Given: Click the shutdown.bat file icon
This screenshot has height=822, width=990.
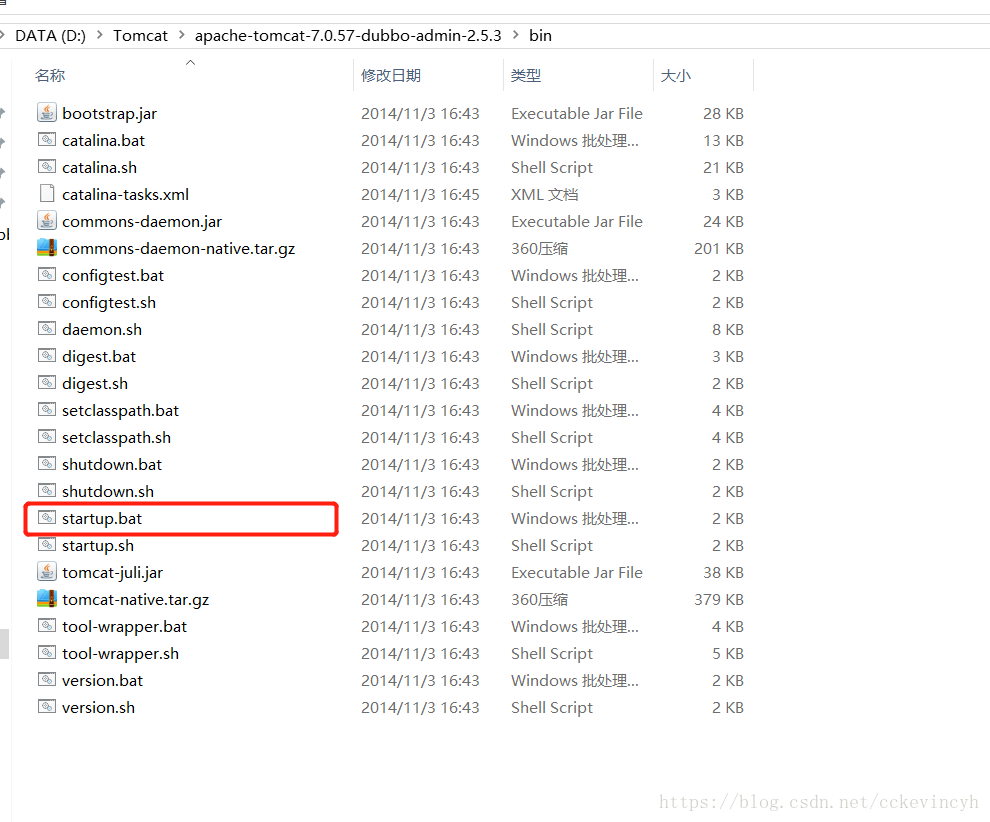Looking at the screenshot, I should [47, 463].
